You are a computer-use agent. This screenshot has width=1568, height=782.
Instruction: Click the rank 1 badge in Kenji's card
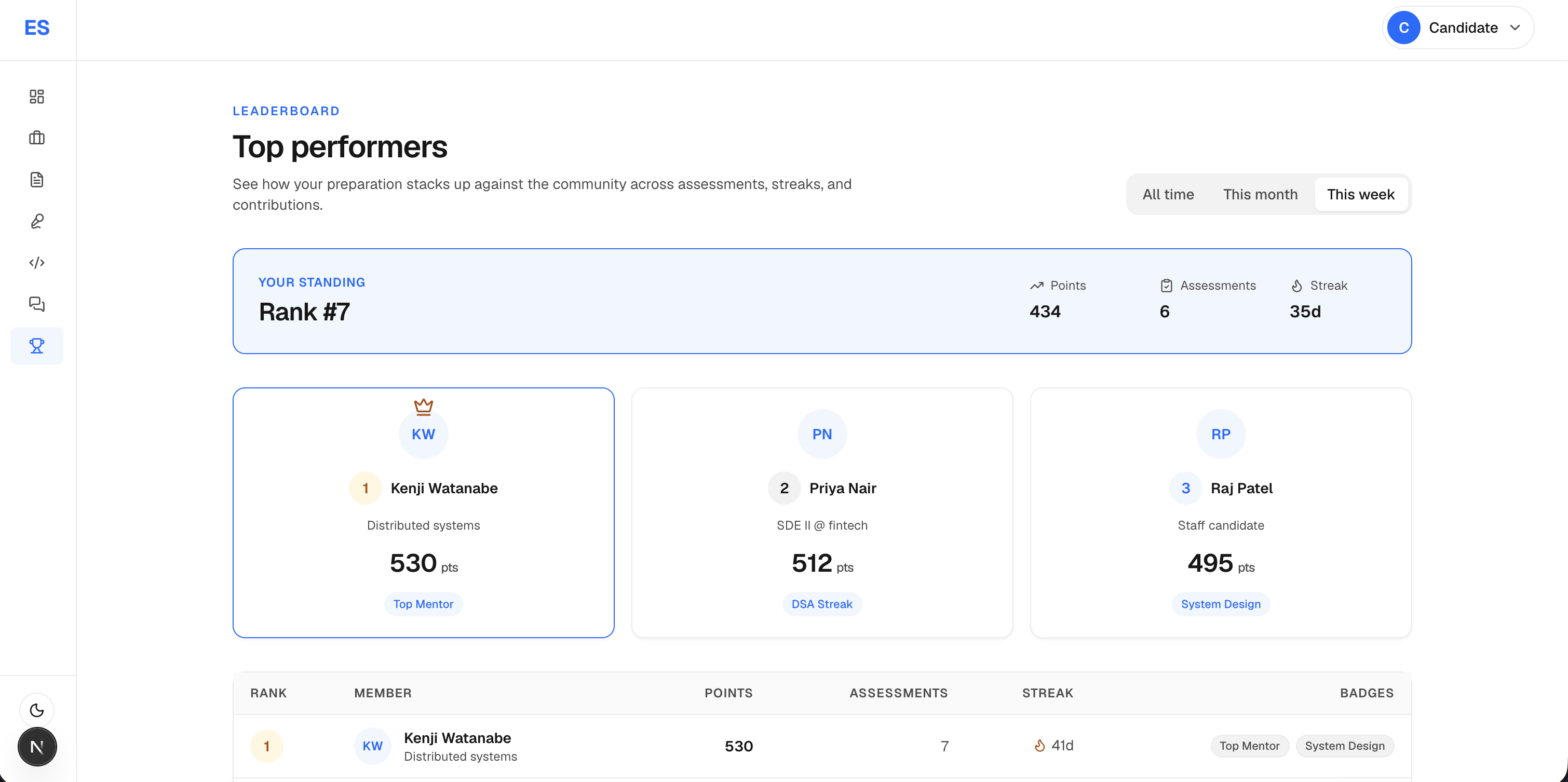pyautogui.click(x=365, y=488)
